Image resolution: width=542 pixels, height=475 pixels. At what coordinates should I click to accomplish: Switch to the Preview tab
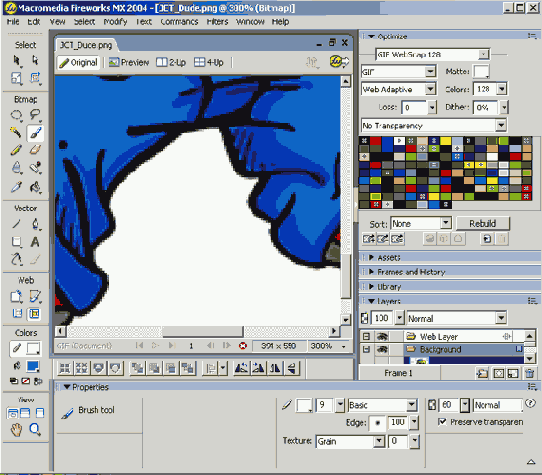coord(129,62)
